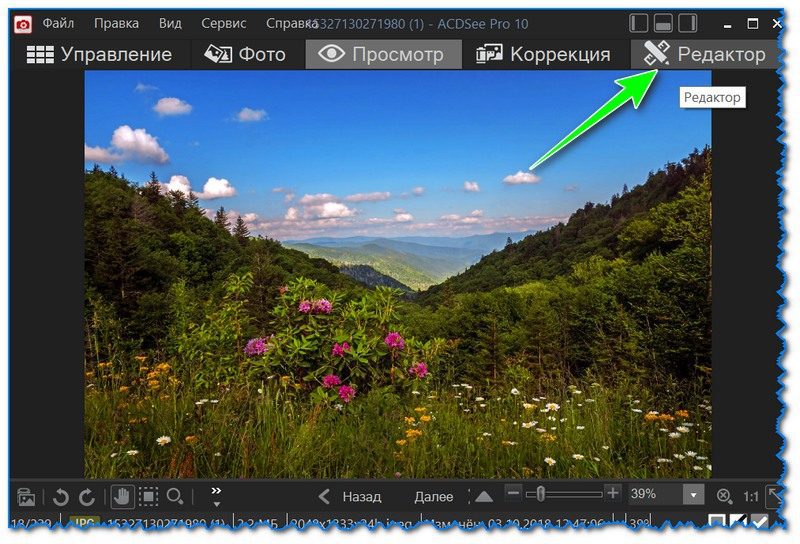The height and width of the screenshot is (544, 800).
Task: Set zoom to actual size 1:1
Action: (x=750, y=496)
